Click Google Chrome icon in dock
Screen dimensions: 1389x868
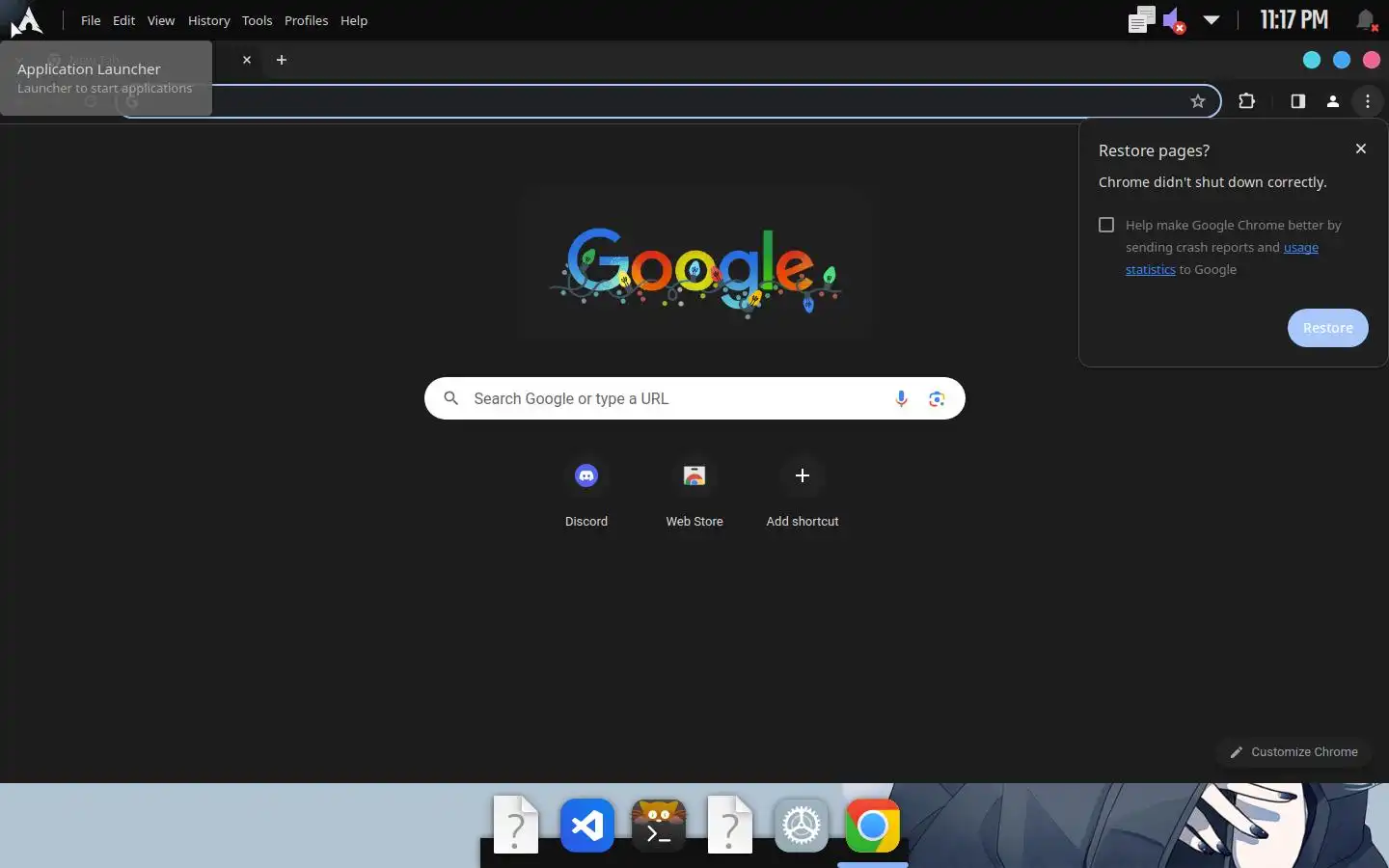(x=873, y=826)
